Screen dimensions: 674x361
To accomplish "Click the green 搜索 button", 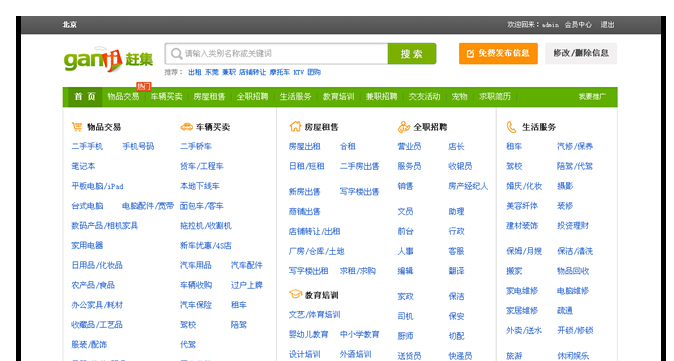I will tap(412, 54).
